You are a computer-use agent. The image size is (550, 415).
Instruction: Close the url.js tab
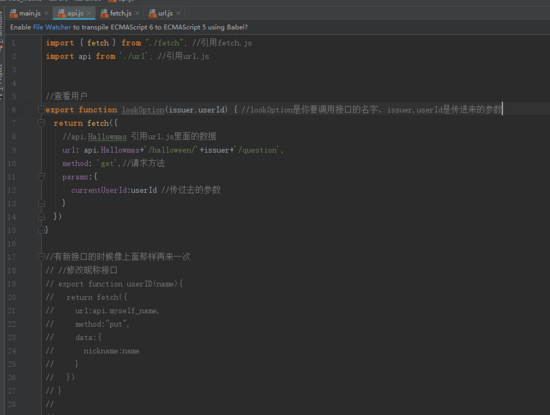(179, 13)
